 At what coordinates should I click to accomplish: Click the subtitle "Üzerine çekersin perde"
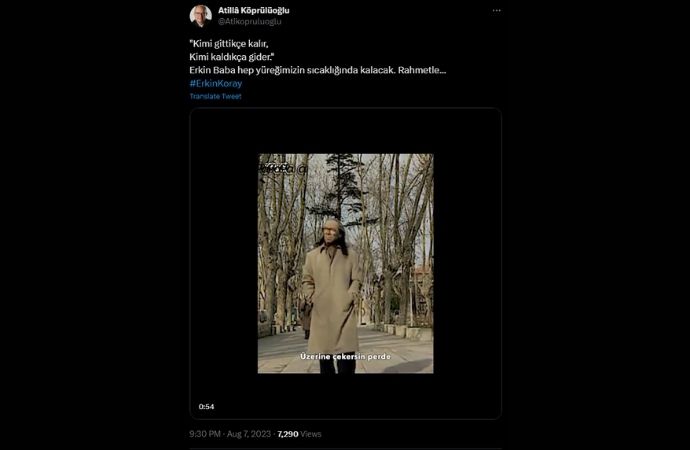(345, 356)
